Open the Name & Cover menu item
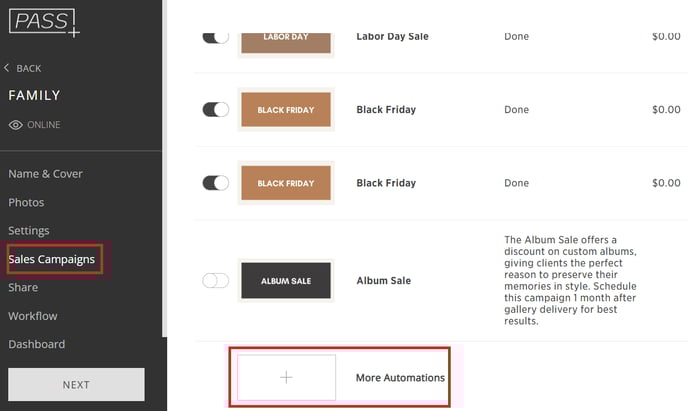The width and height of the screenshot is (688, 411). click(x=45, y=174)
